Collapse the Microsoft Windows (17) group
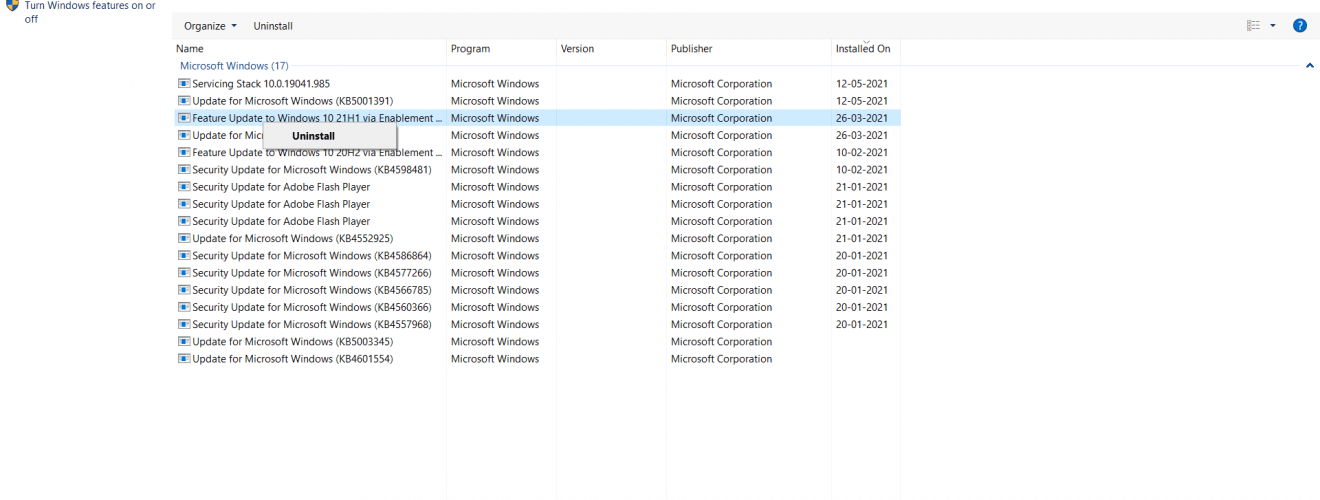 pyautogui.click(x=1309, y=66)
